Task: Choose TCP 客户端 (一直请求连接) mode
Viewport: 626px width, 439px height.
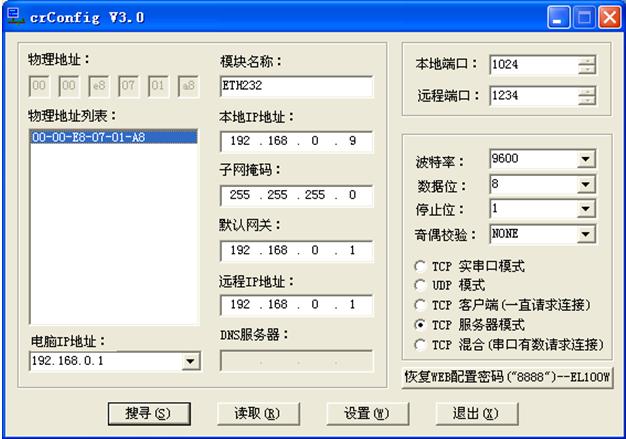Action: click(419, 305)
